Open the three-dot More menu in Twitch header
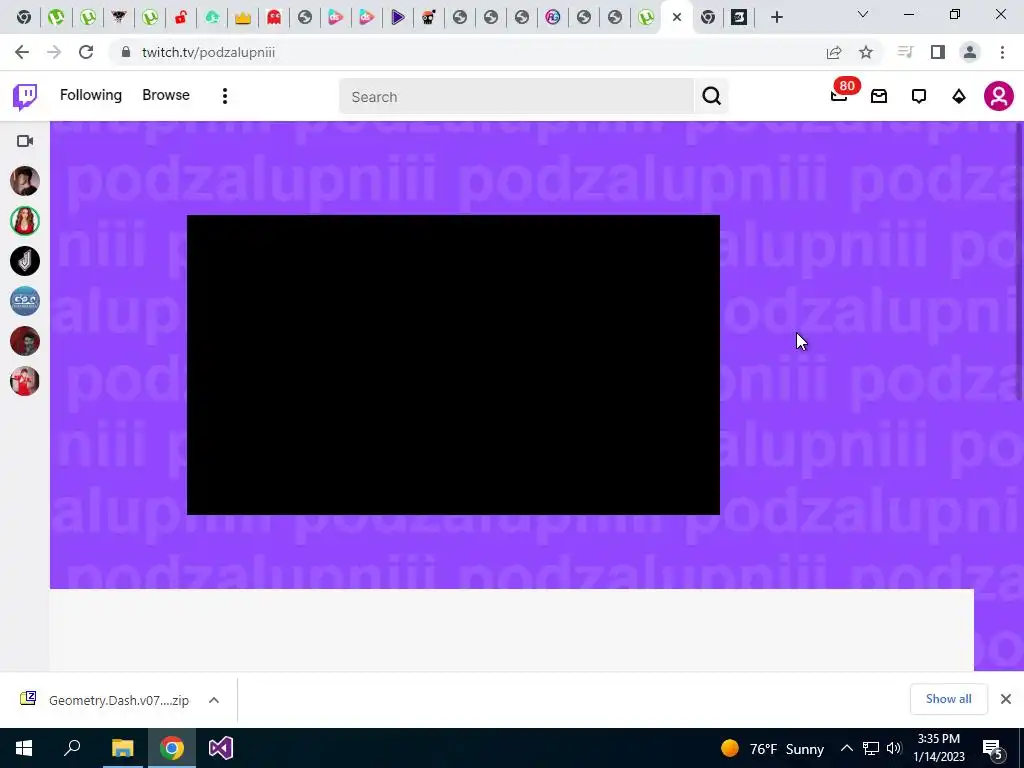1024x768 pixels. pos(225,96)
